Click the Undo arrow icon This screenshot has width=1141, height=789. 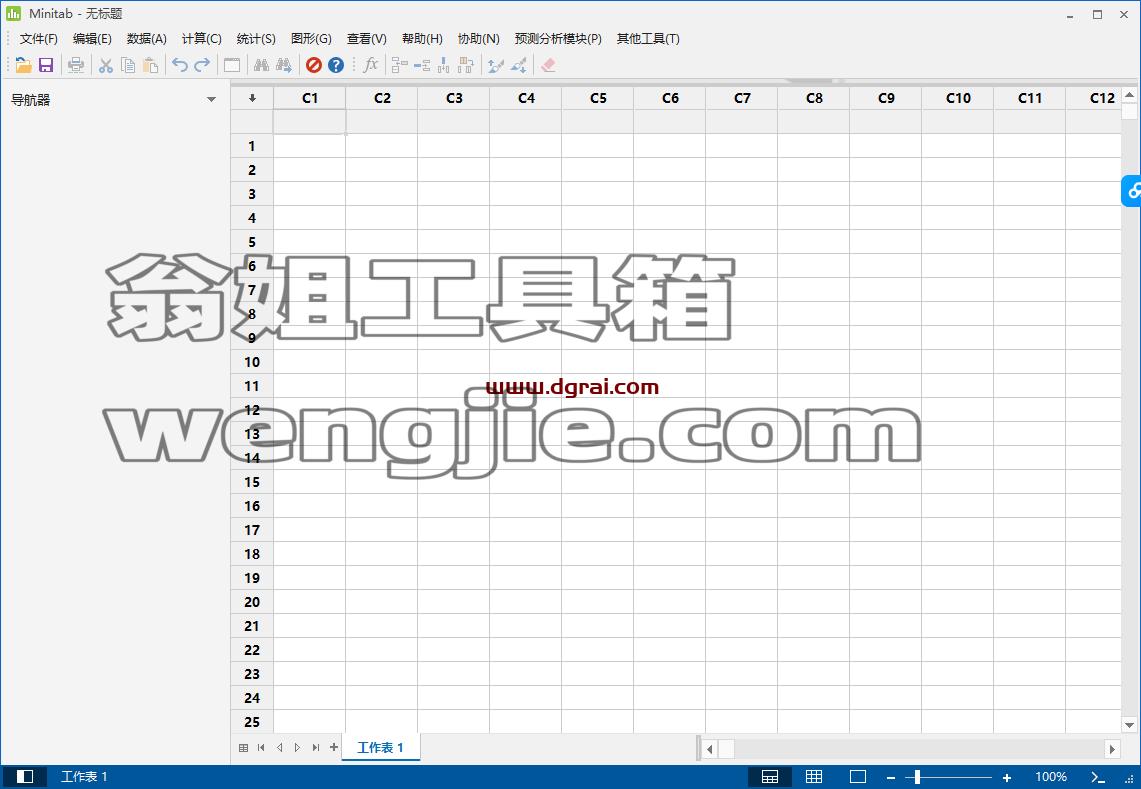[x=180, y=66]
